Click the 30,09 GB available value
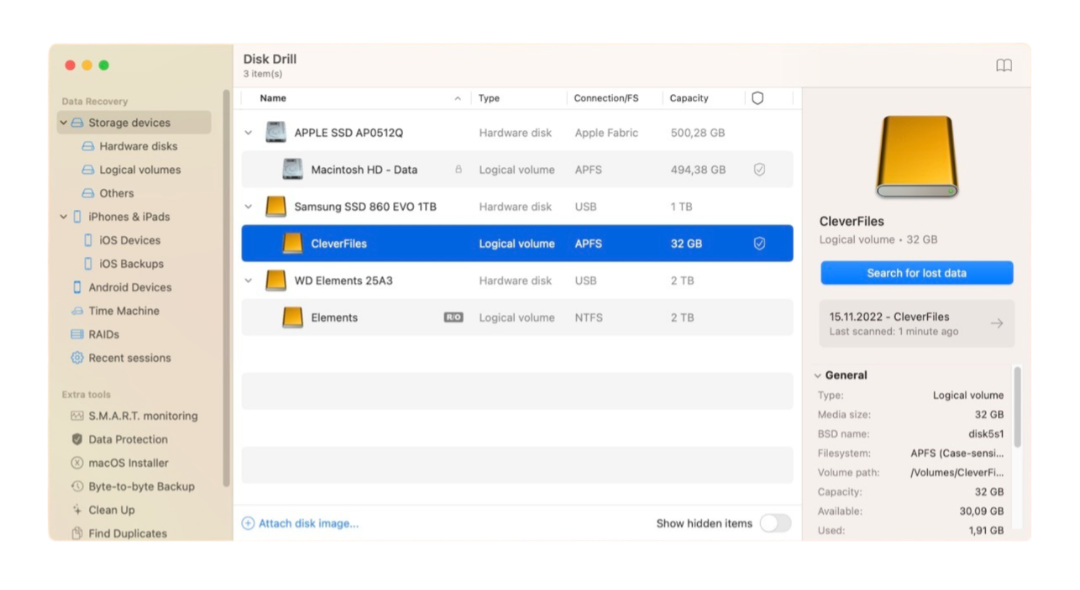Viewport: 1080px width, 590px height. 982,511
